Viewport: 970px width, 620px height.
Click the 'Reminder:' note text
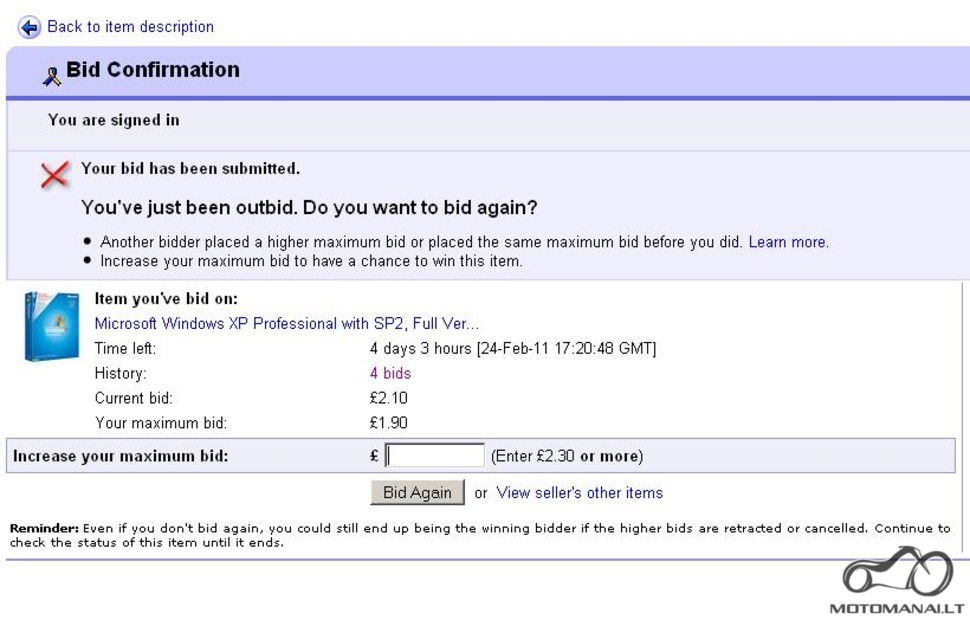(x=480, y=535)
